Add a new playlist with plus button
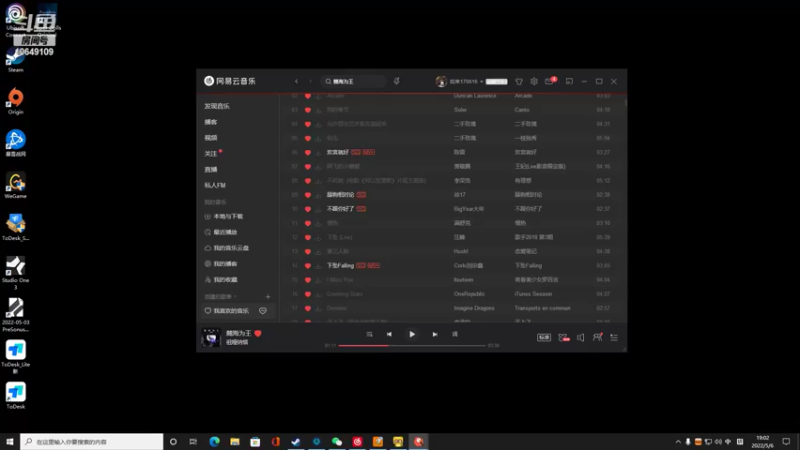The image size is (800, 450). [268, 296]
